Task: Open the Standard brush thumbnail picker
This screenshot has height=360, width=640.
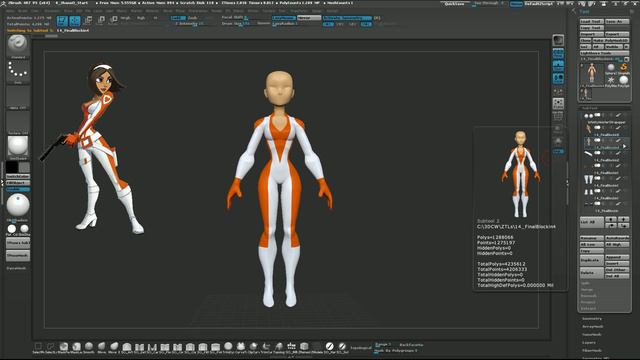Action: pyautogui.click(x=18, y=45)
